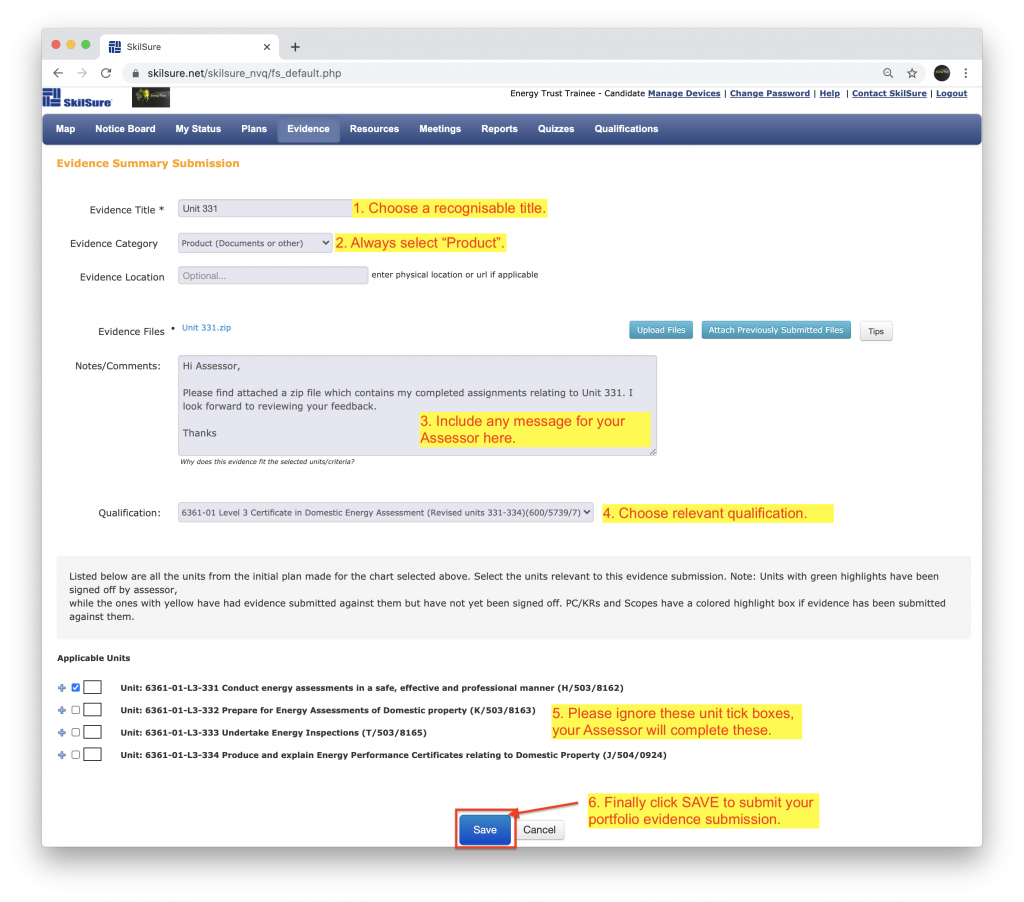The height and width of the screenshot is (902, 1024).
Task: Open the Reports menu
Action: coord(500,129)
